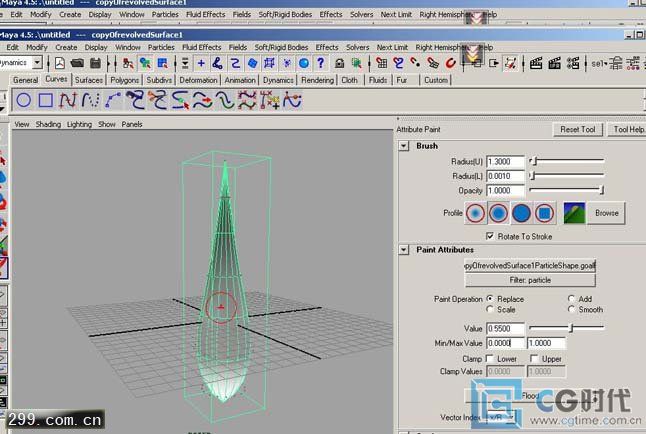Click the paint Value slider
This screenshot has width=646, height=434.
click(566, 328)
